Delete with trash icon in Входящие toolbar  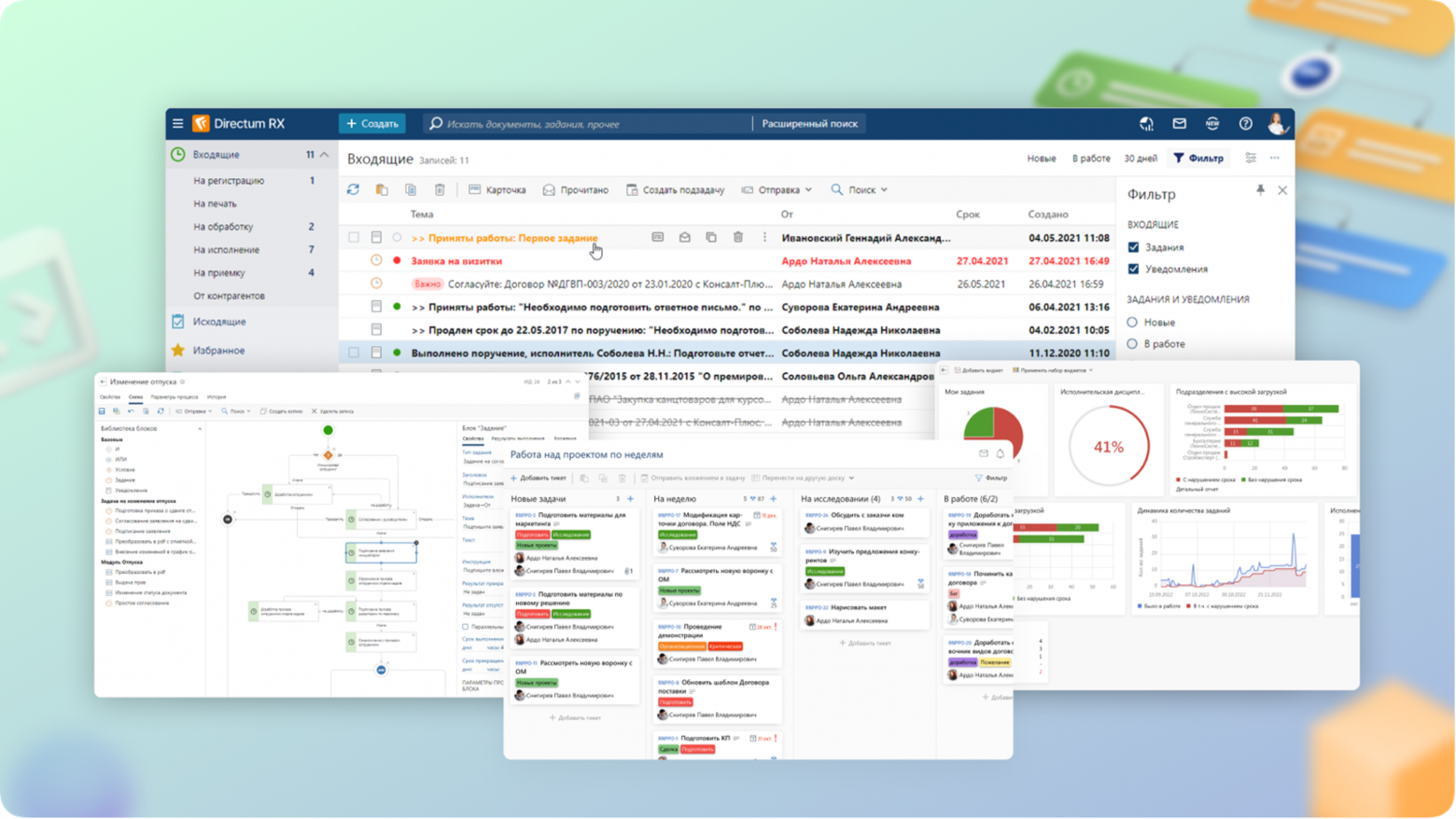[440, 189]
